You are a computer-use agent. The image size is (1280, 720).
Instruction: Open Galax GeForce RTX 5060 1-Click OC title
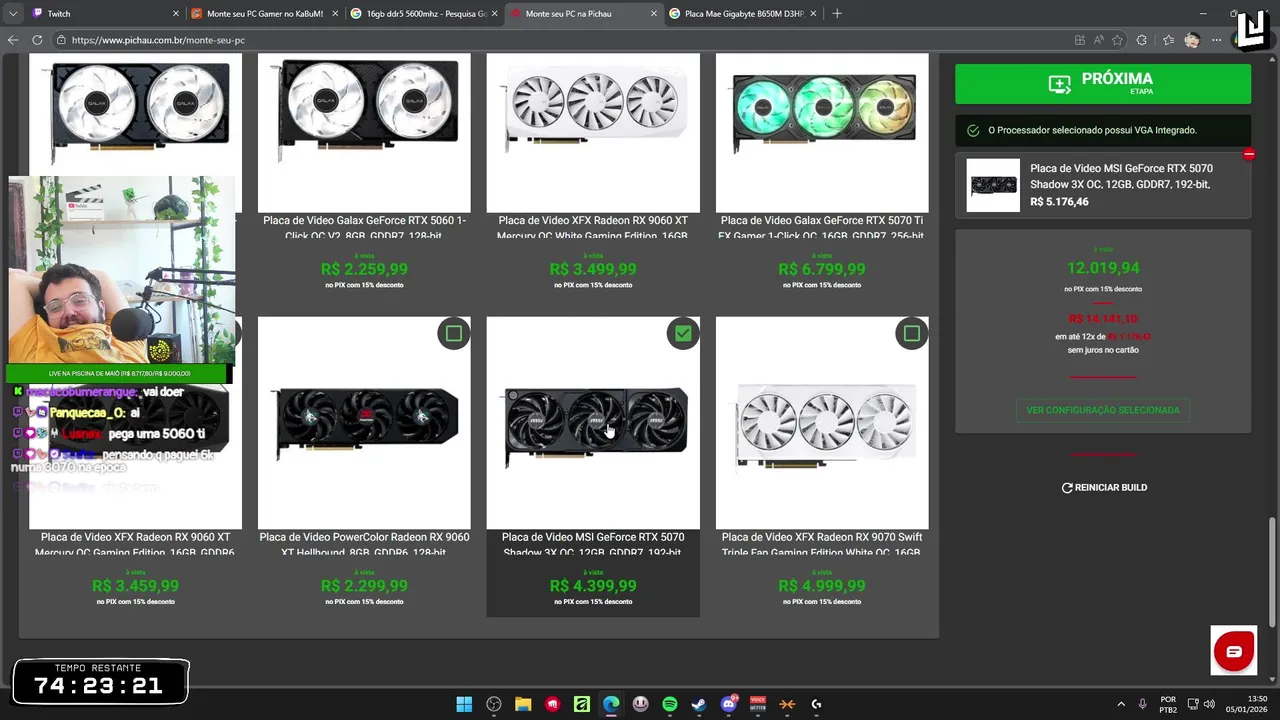point(364,228)
